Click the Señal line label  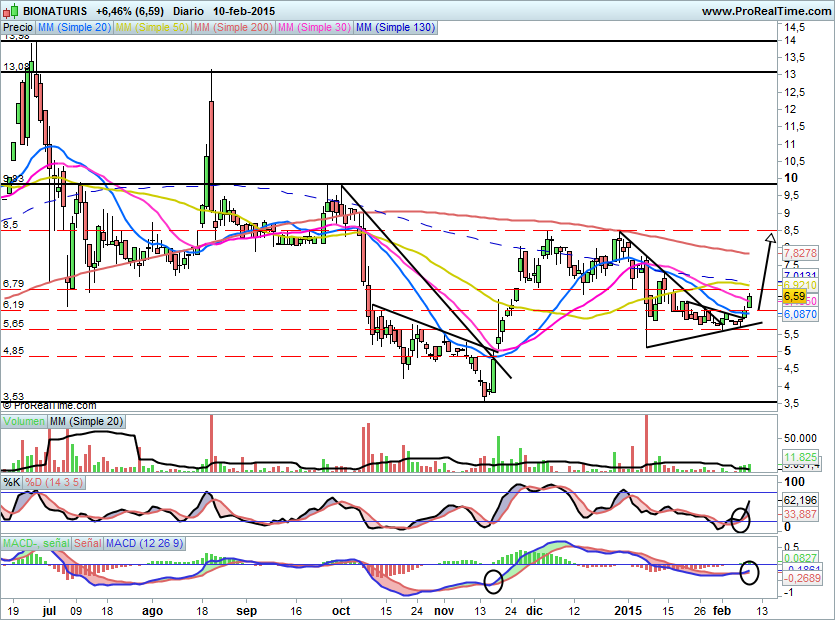86,543
